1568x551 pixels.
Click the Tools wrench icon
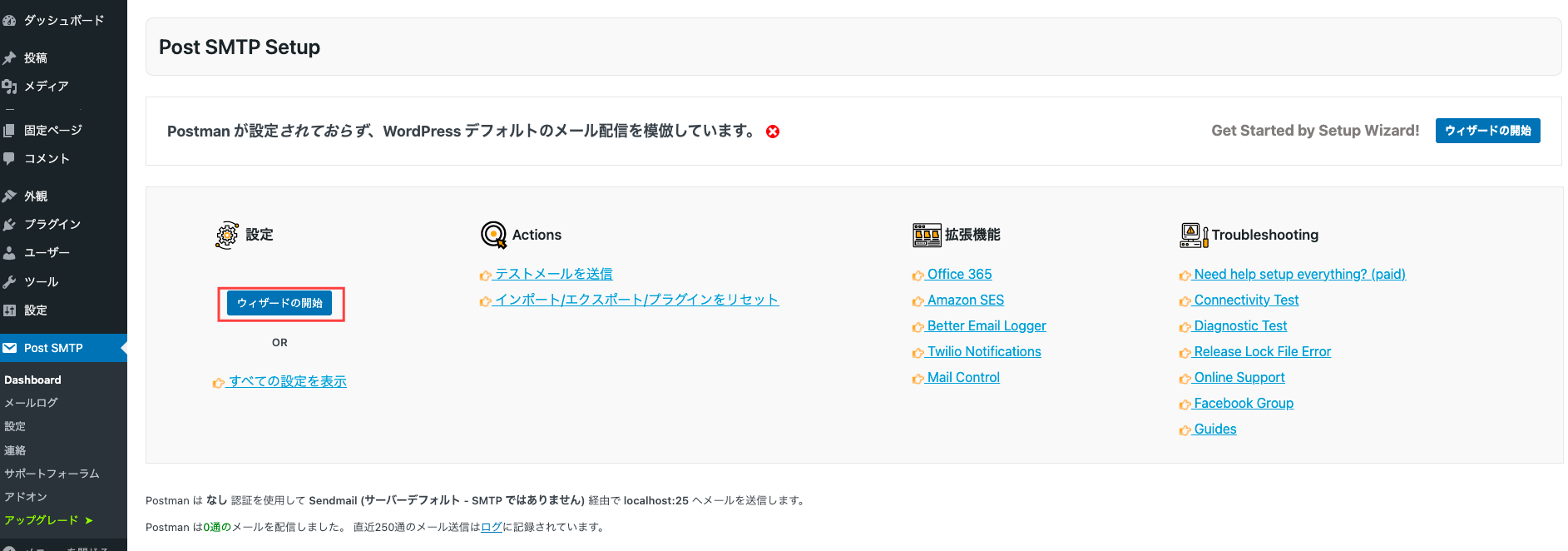pyautogui.click(x=9, y=282)
